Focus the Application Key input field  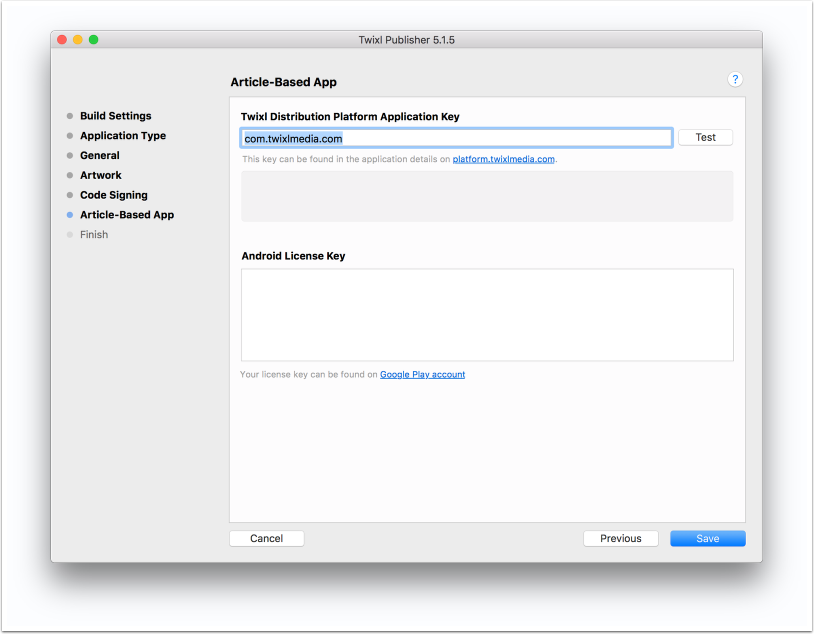(x=456, y=138)
